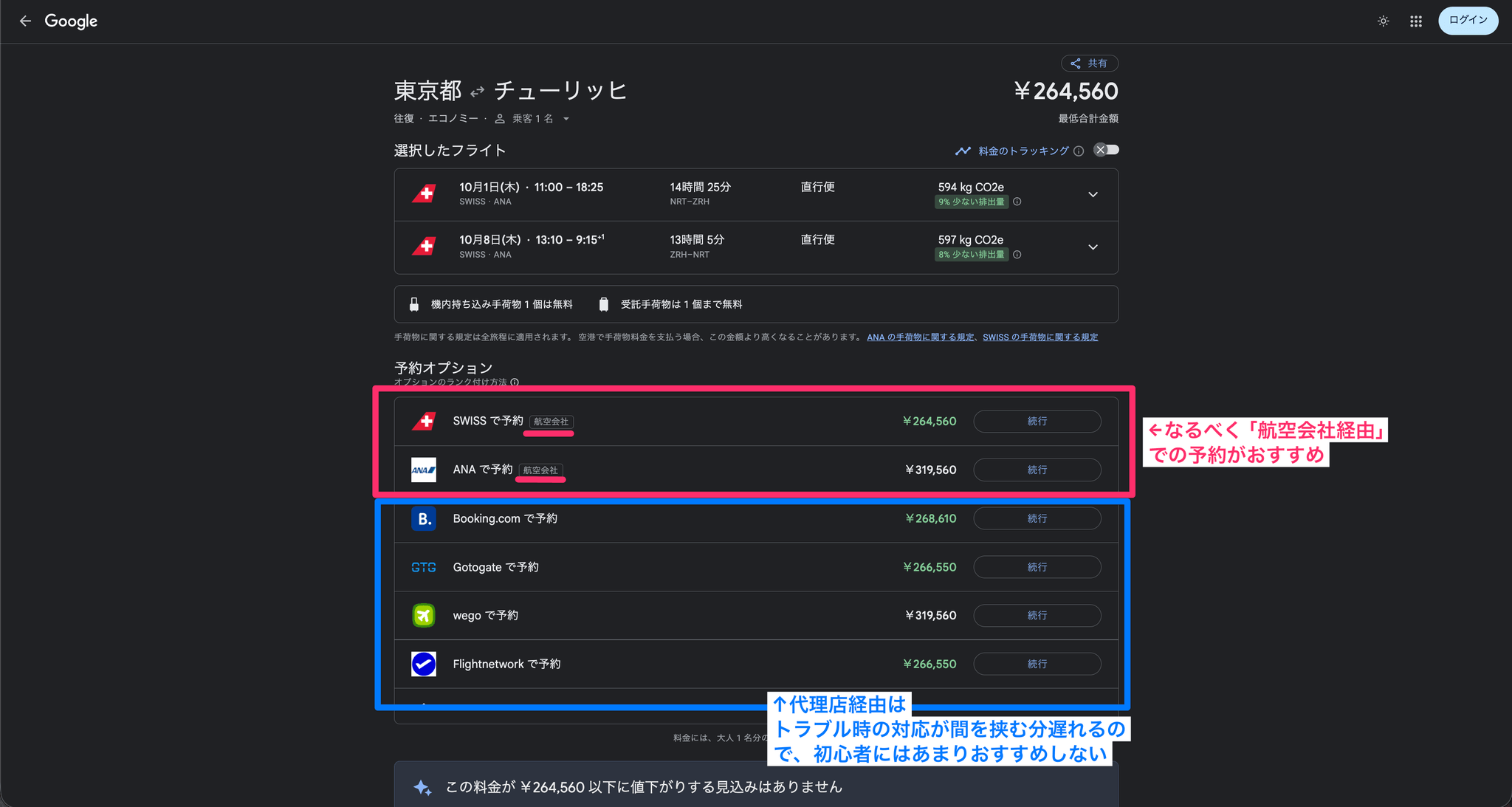This screenshot has width=1512, height=807.
Task: Click the ANA logo in booking options
Action: (424, 470)
